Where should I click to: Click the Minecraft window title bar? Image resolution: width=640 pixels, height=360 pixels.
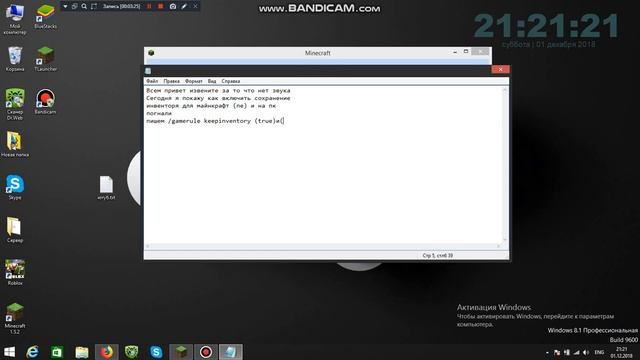[x=318, y=53]
